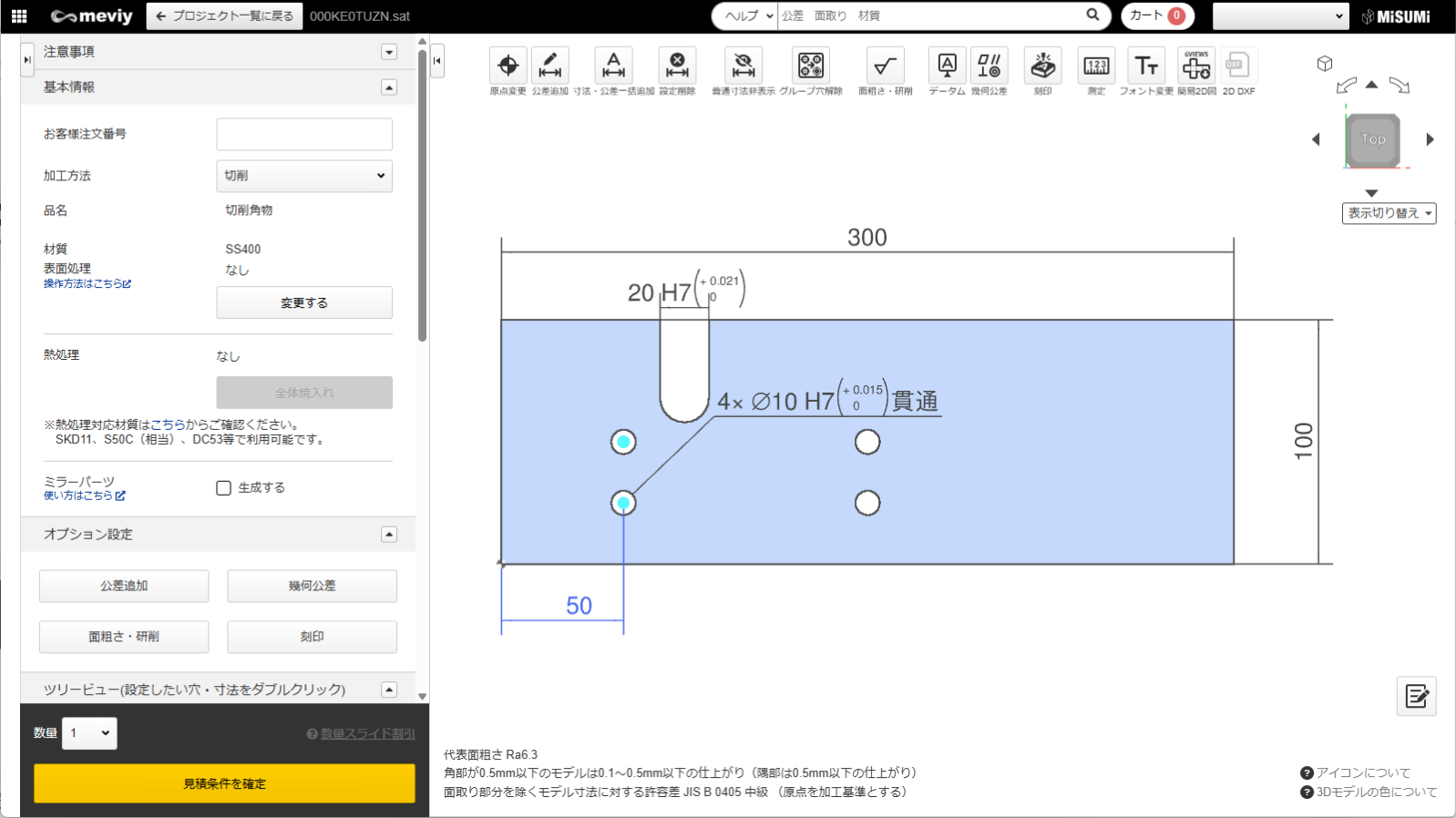Click the お客様注文番号 input field

tap(304, 134)
